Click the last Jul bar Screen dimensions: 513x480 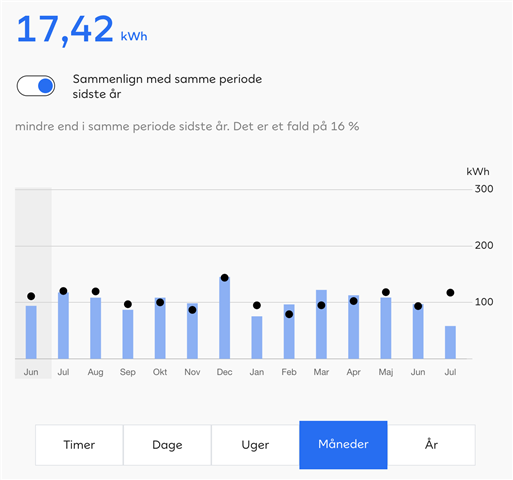pos(450,342)
